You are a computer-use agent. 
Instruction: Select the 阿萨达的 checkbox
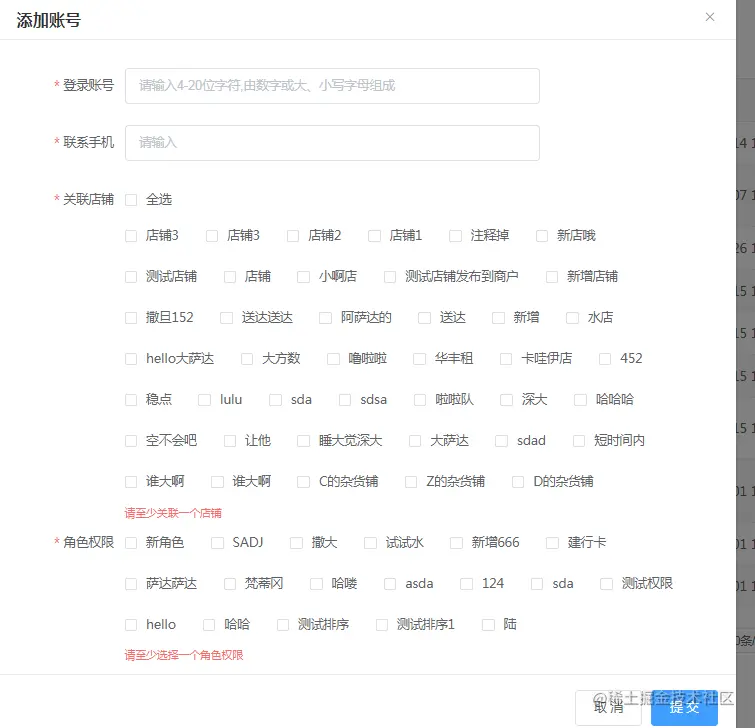325,318
